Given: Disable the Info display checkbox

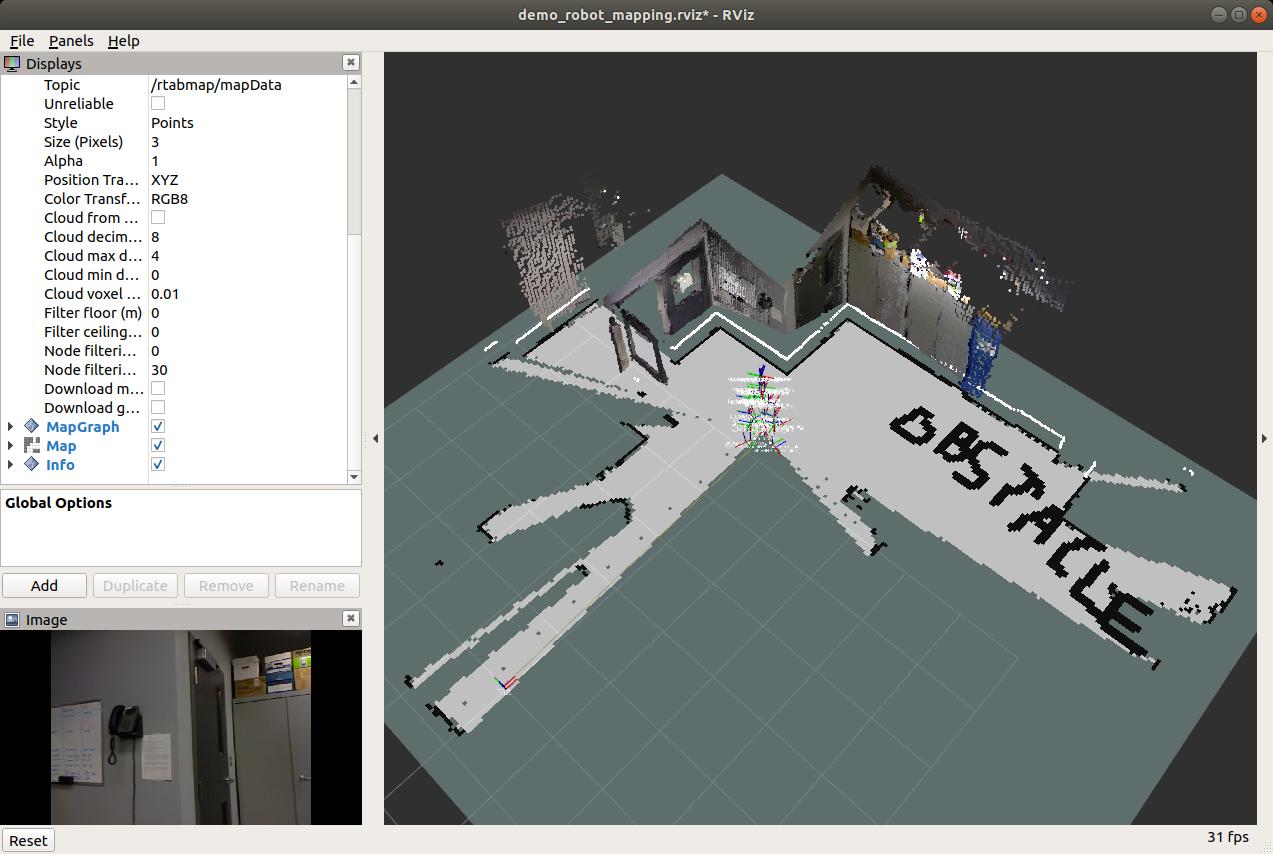Looking at the screenshot, I should pyautogui.click(x=158, y=465).
